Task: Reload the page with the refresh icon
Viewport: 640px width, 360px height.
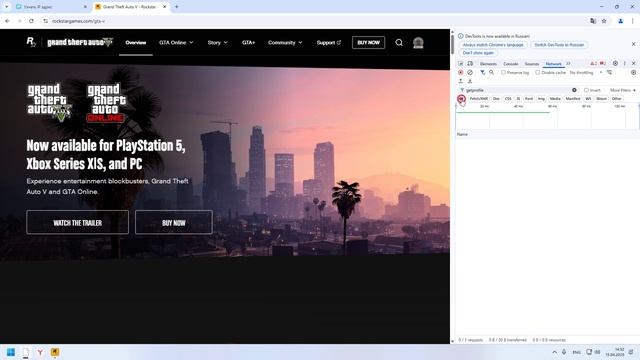Action: (x=31, y=21)
